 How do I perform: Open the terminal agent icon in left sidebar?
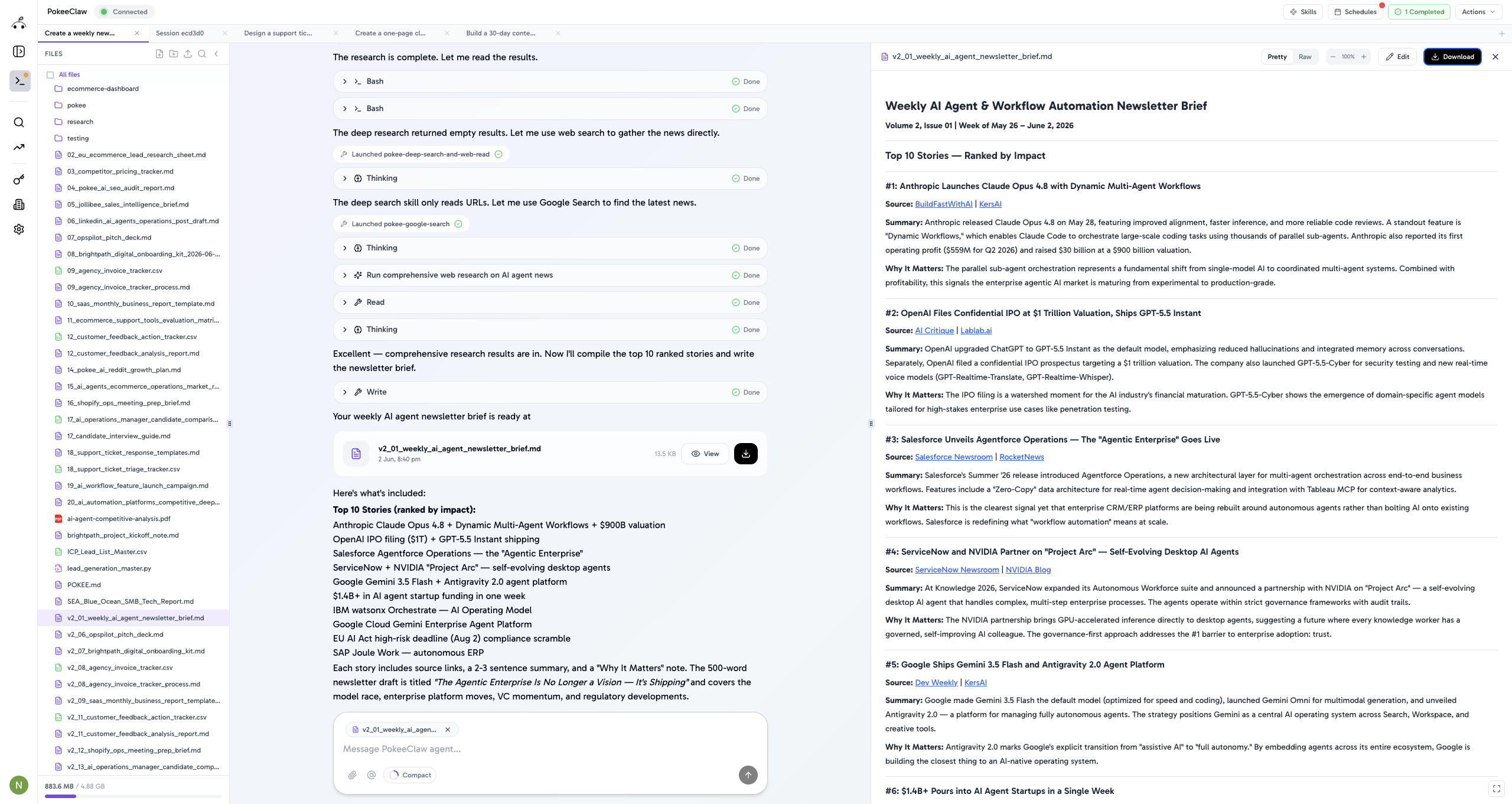(19, 81)
